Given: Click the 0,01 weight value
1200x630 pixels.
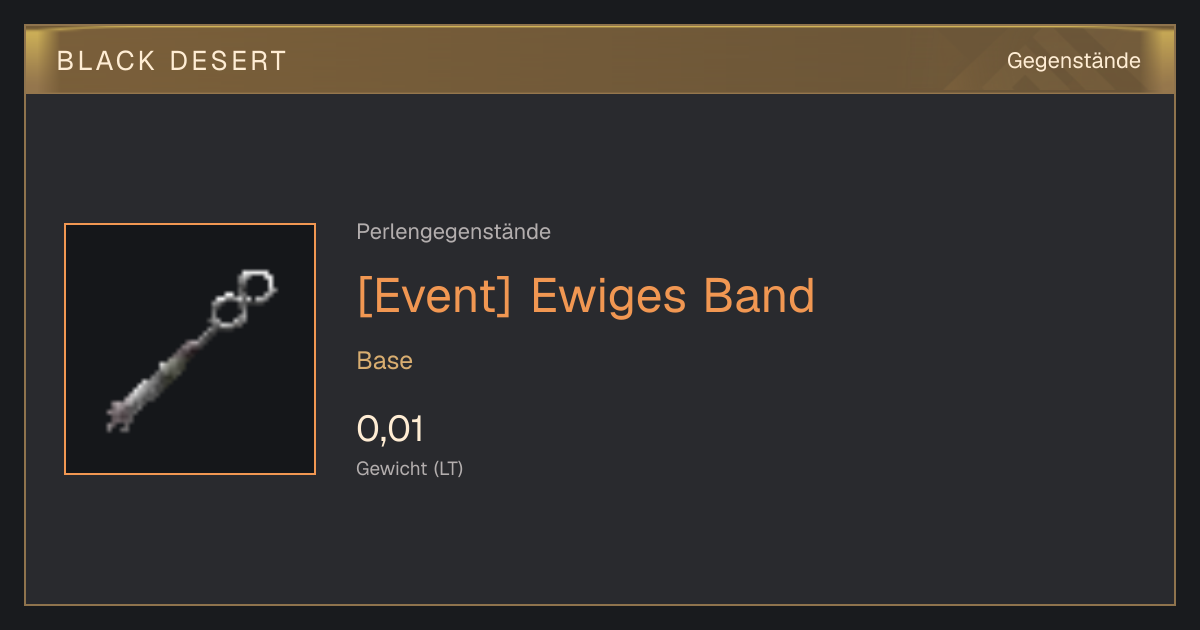Looking at the screenshot, I should click(x=390, y=429).
